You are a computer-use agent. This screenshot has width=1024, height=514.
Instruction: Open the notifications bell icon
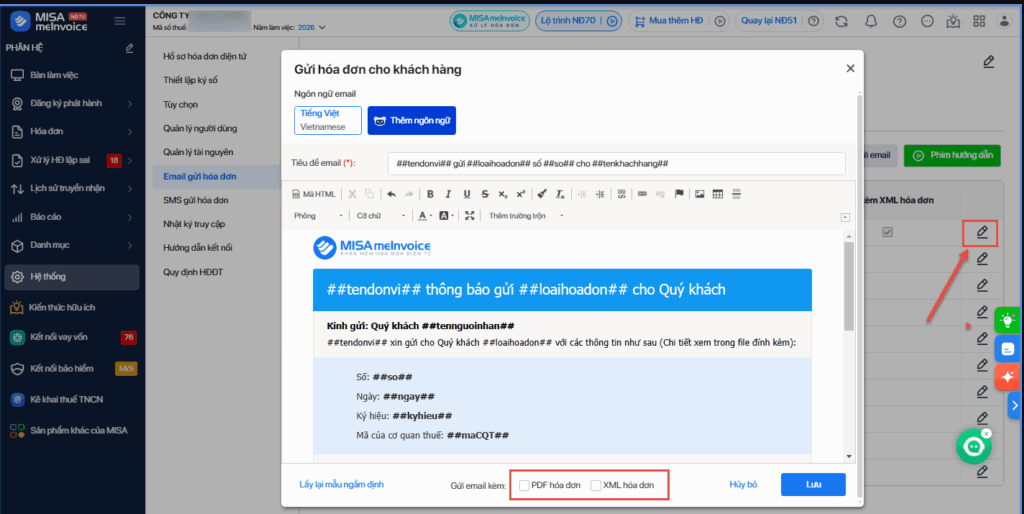[870, 21]
